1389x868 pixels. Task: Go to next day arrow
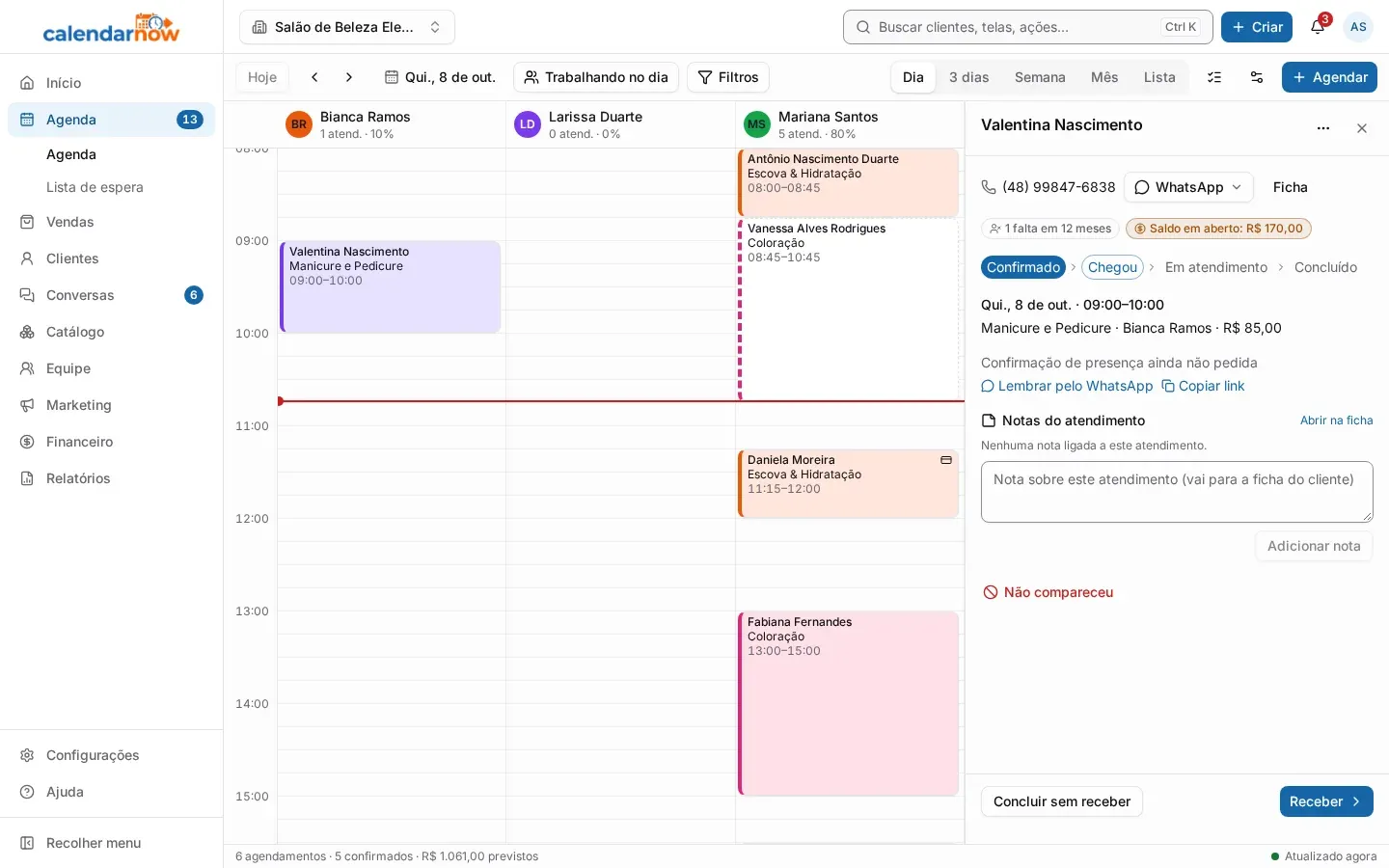pyautogui.click(x=349, y=77)
